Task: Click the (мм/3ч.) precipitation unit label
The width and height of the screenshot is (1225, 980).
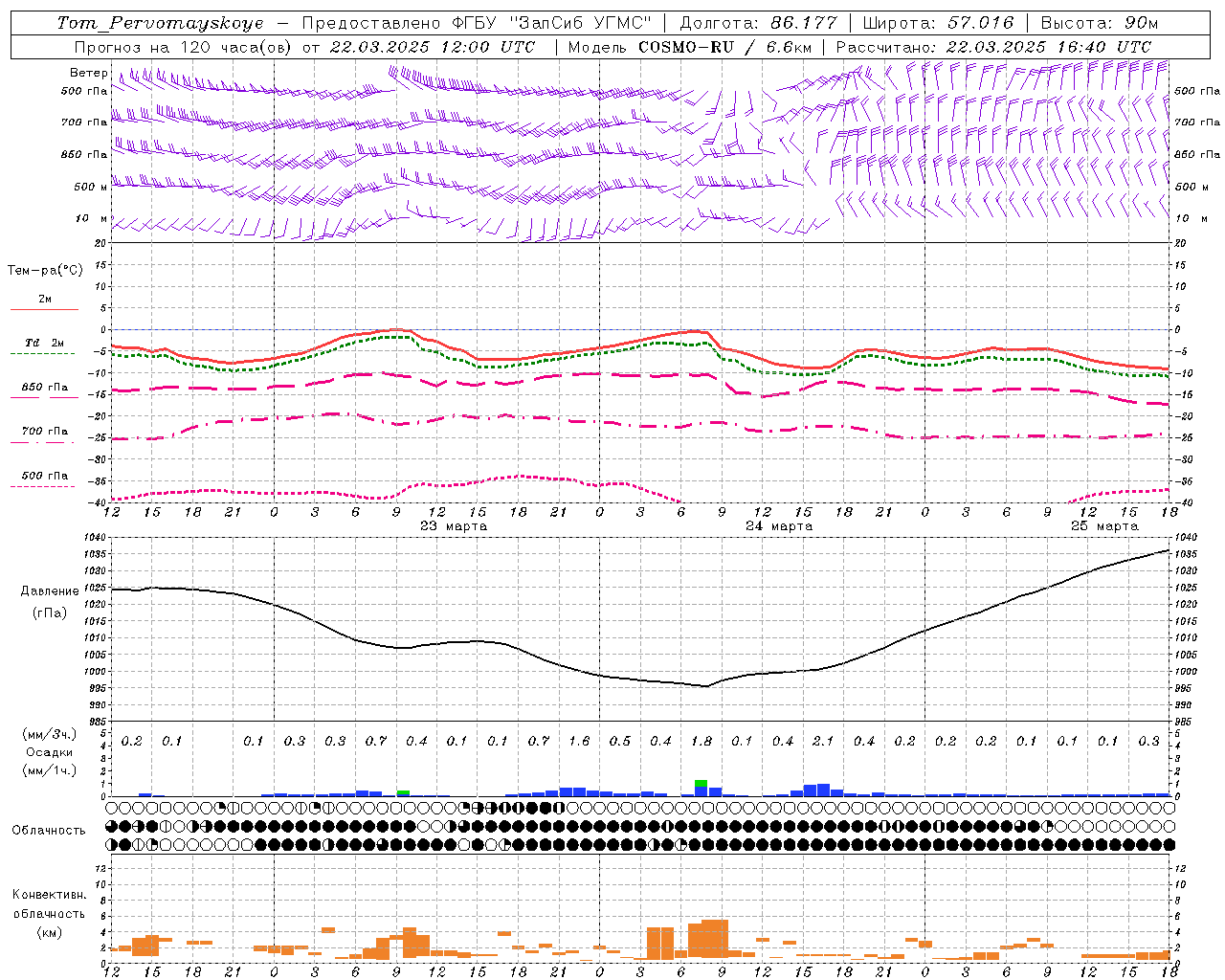Action: [48, 734]
